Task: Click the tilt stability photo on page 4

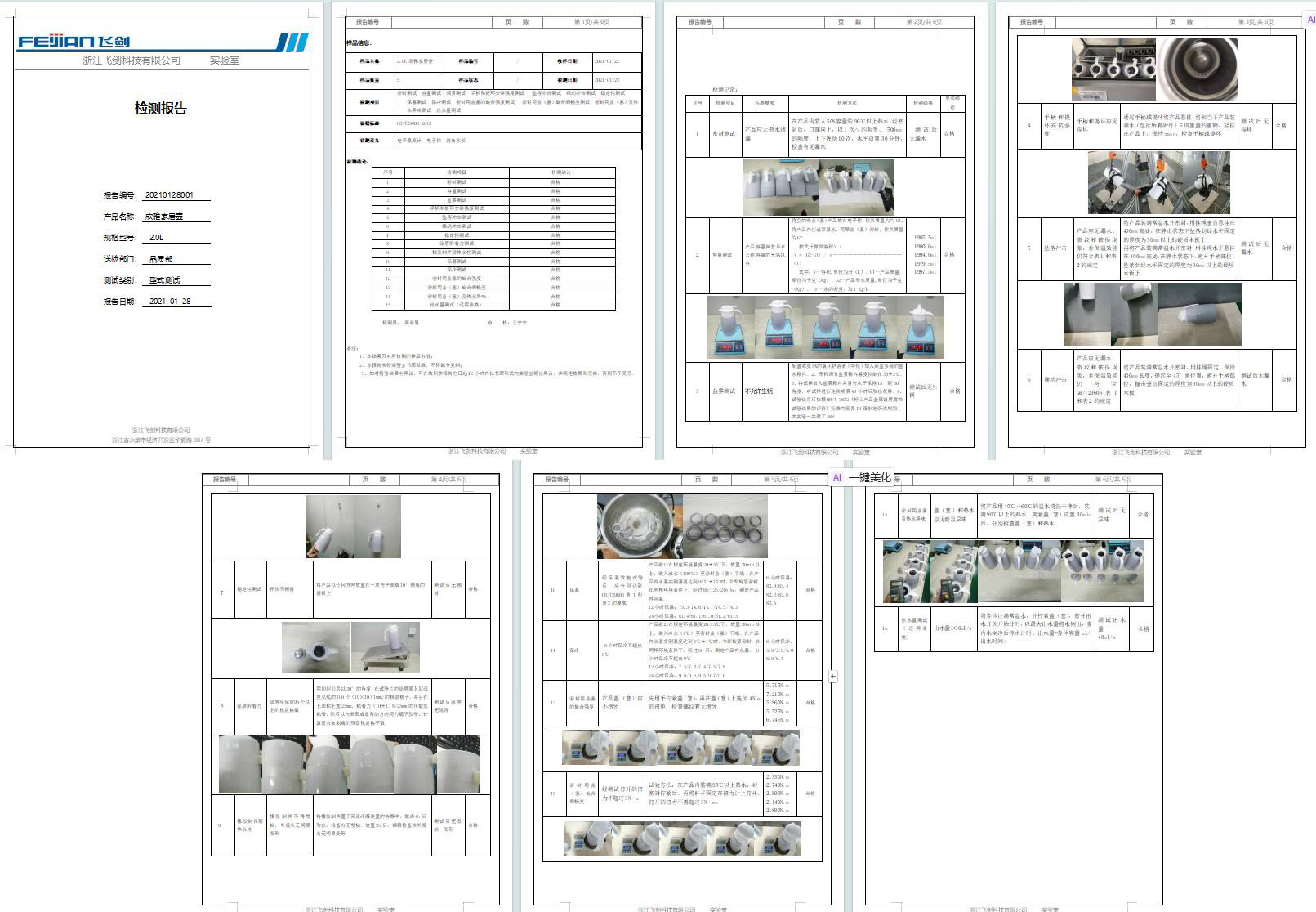Action: tap(350, 648)
